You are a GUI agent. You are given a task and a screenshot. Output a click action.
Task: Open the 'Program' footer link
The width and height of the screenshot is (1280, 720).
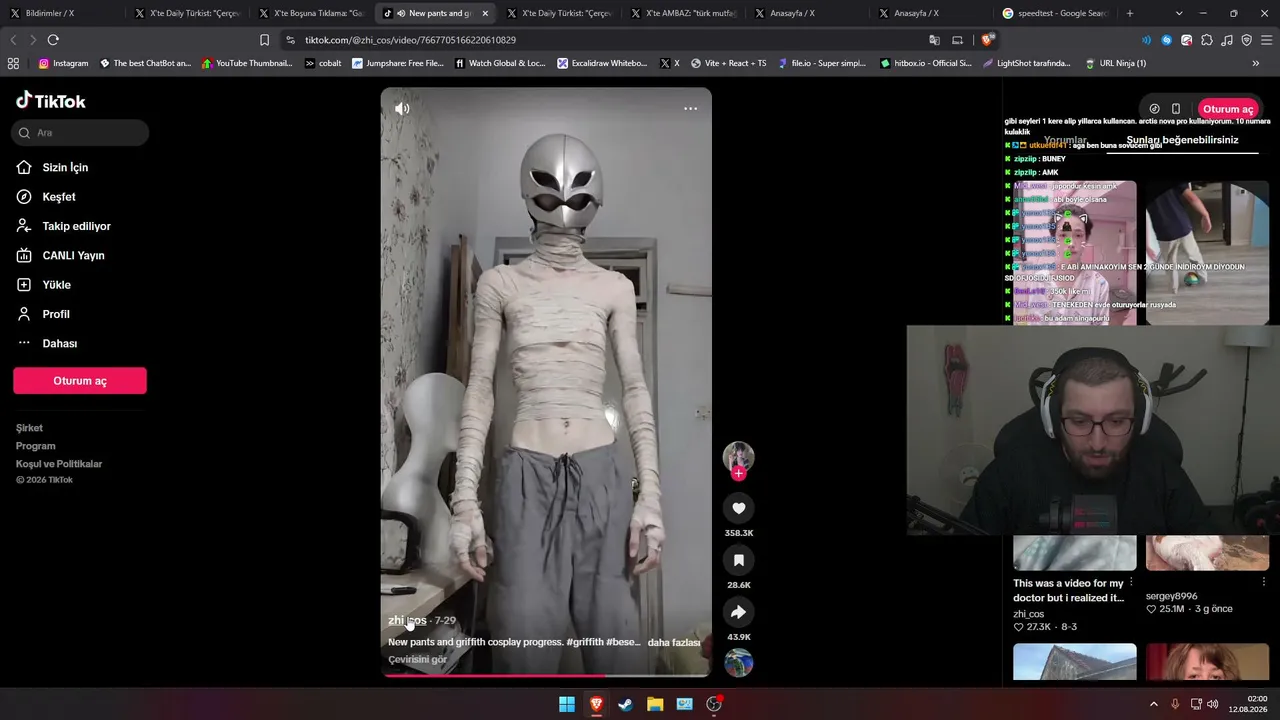click(x=36, y=446)
